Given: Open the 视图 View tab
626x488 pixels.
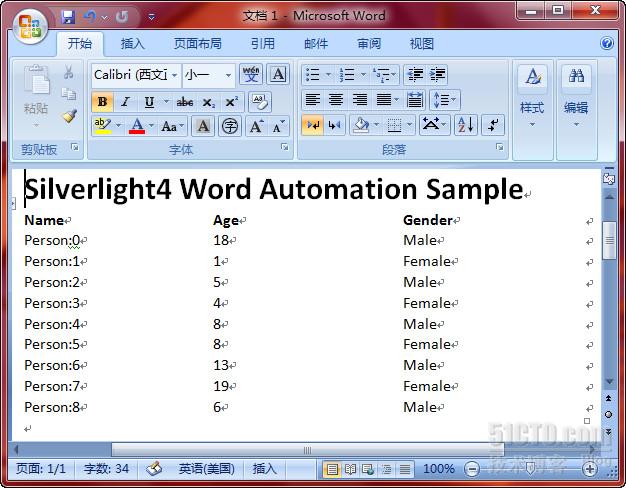Looking at the screenshot, I should tap(422, 43).
